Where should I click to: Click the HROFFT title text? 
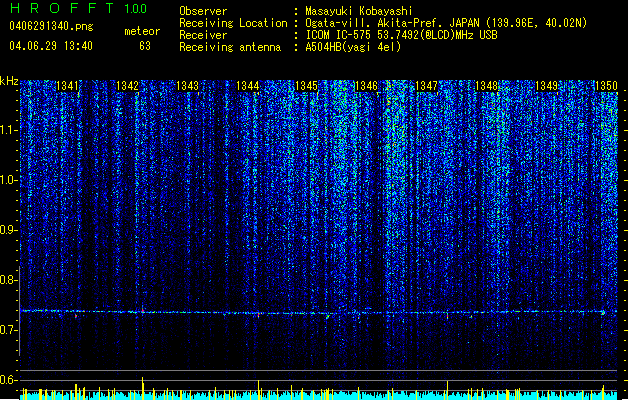(x=62, y=8)
